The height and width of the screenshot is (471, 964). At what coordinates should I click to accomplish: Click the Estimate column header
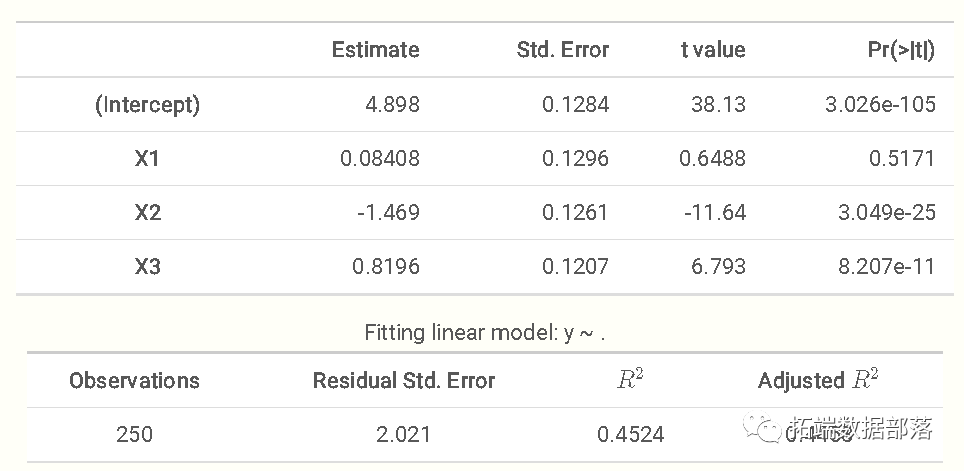click(x=375, y=50)
